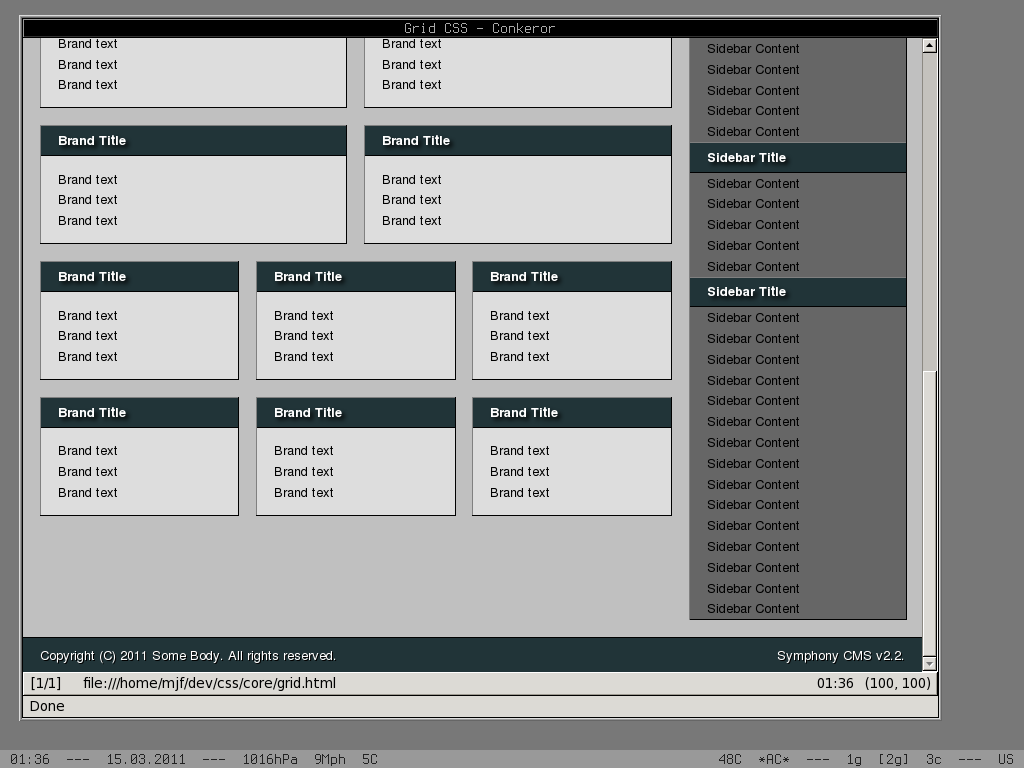
Task: Click the scrollbar up arrow
Action: [929, 45]
